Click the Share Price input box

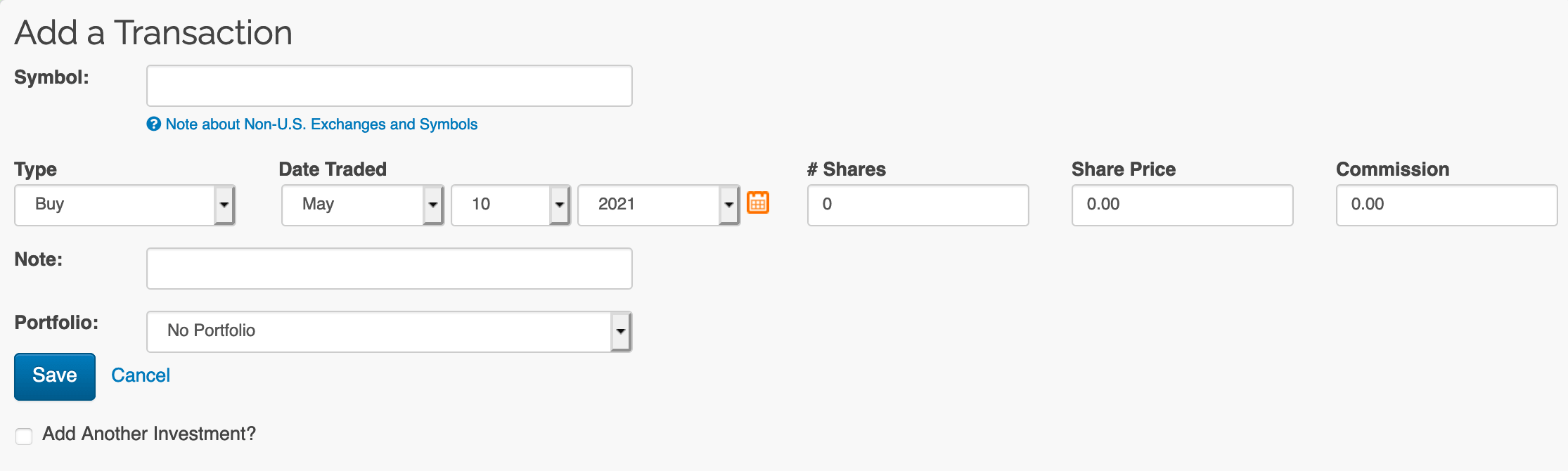(x=1182, y=205)
